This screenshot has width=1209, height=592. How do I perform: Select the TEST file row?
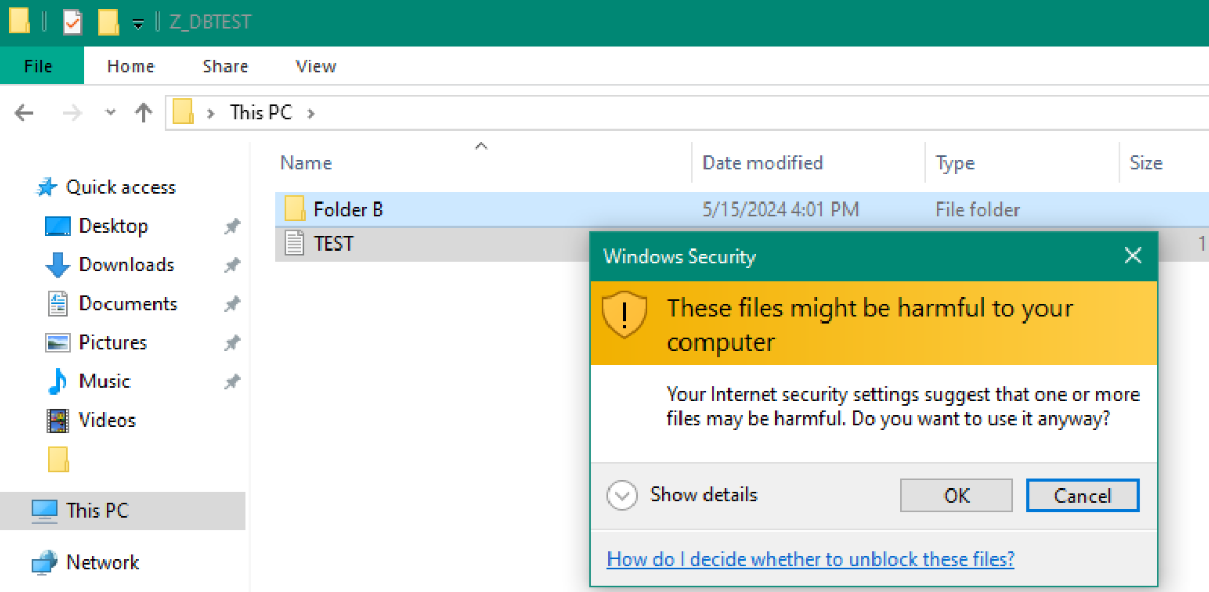coord(432,243)
